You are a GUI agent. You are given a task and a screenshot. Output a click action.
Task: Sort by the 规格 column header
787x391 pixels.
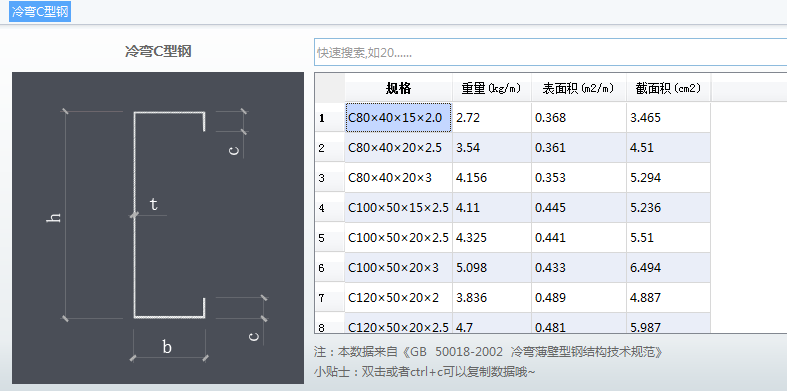(399, 88)
